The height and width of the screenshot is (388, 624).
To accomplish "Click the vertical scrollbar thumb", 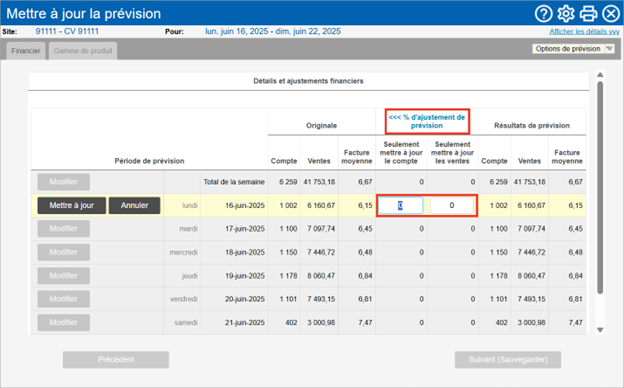I will pyautogui.click(x=600, y=188).
